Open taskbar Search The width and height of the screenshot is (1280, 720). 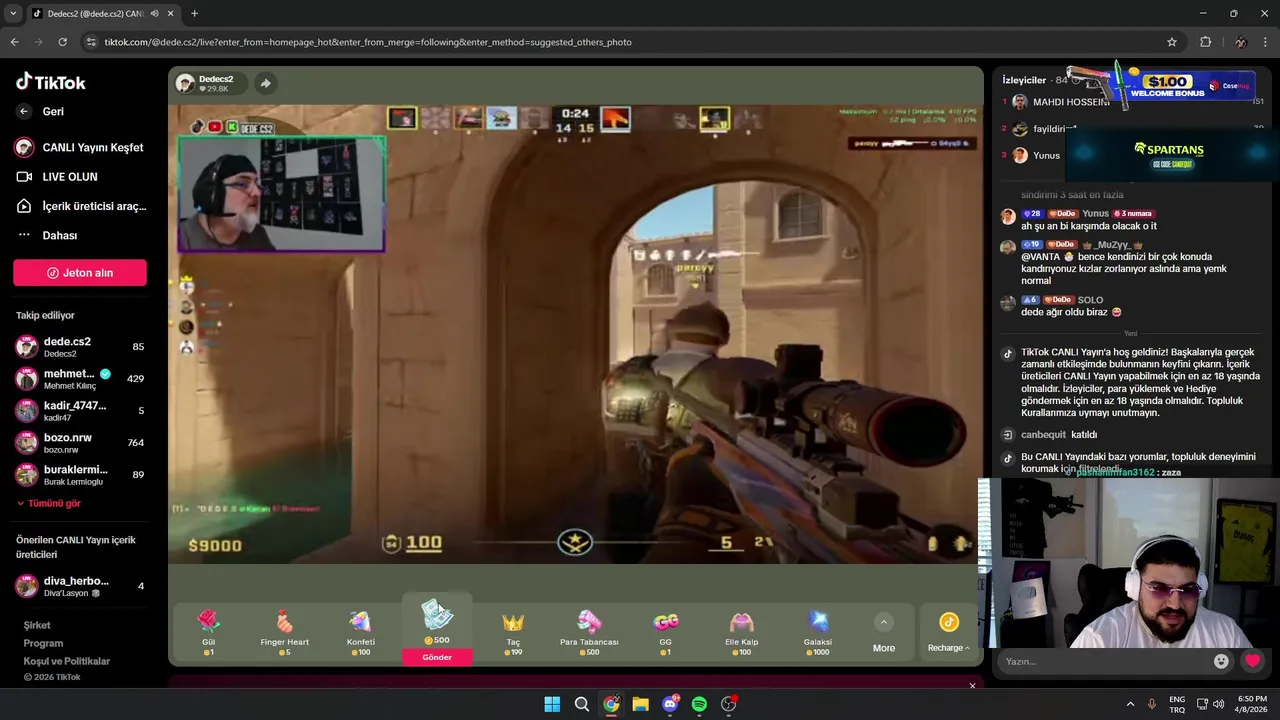pyautogui.click(x=581, y=704)
